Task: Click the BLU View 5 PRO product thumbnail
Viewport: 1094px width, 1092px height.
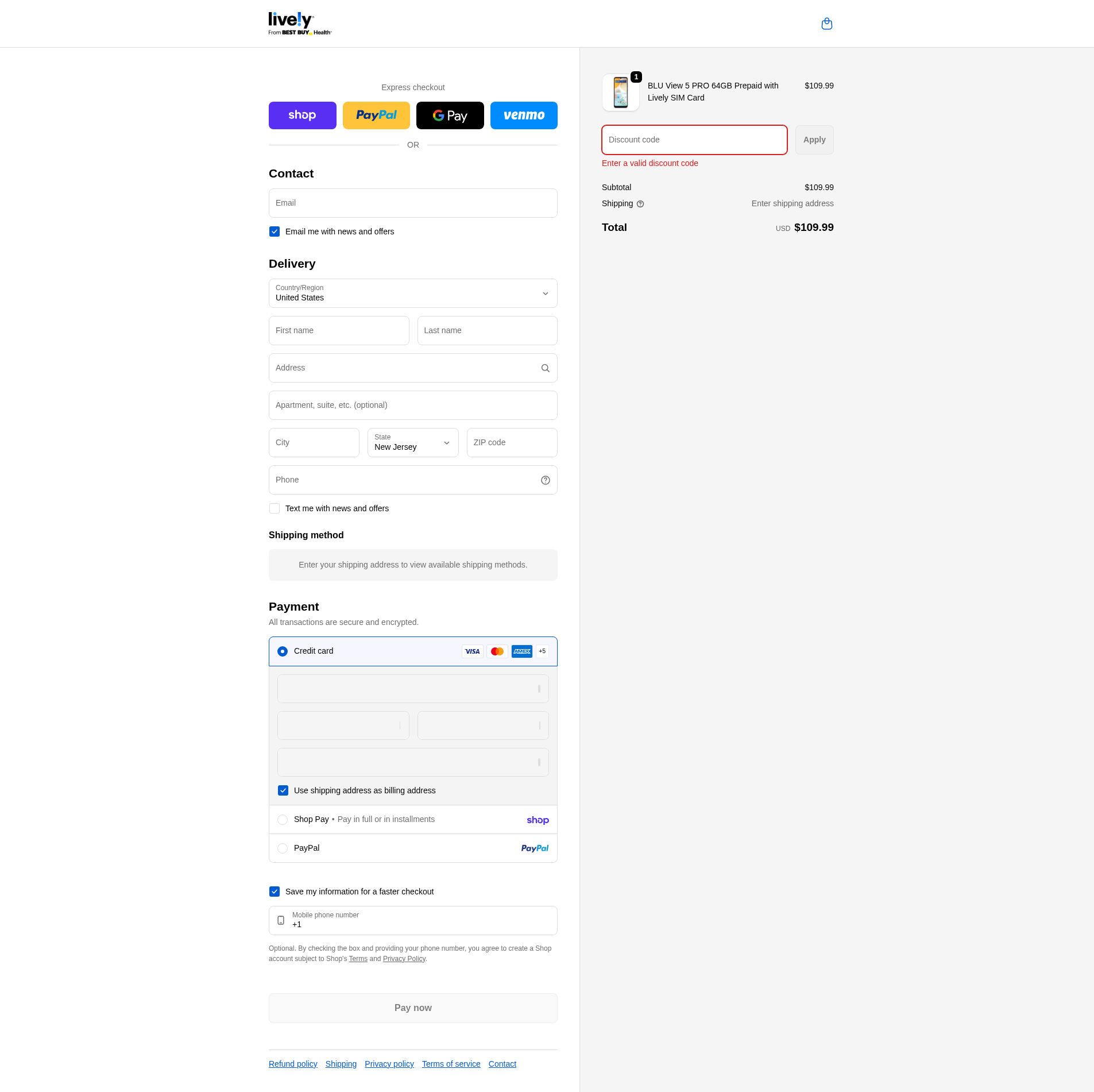Action: tap(620, 92)
